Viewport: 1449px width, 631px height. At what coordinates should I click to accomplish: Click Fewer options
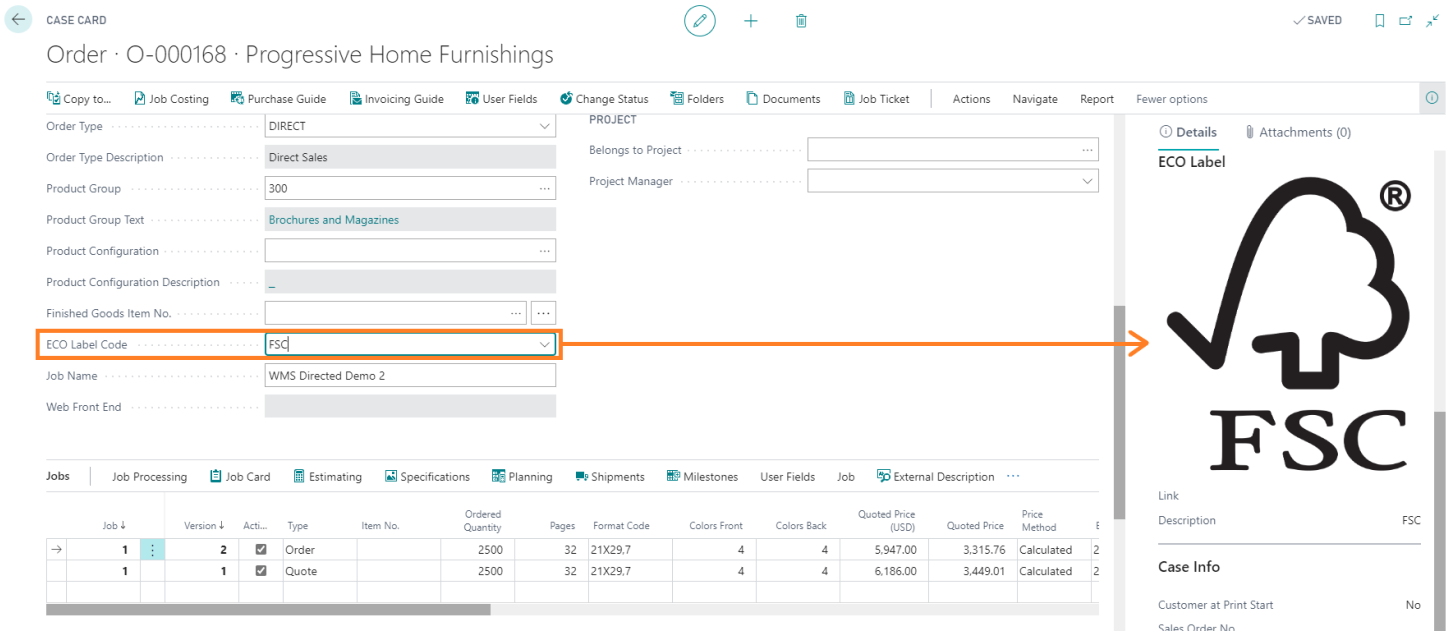[x=1172, y=99]
